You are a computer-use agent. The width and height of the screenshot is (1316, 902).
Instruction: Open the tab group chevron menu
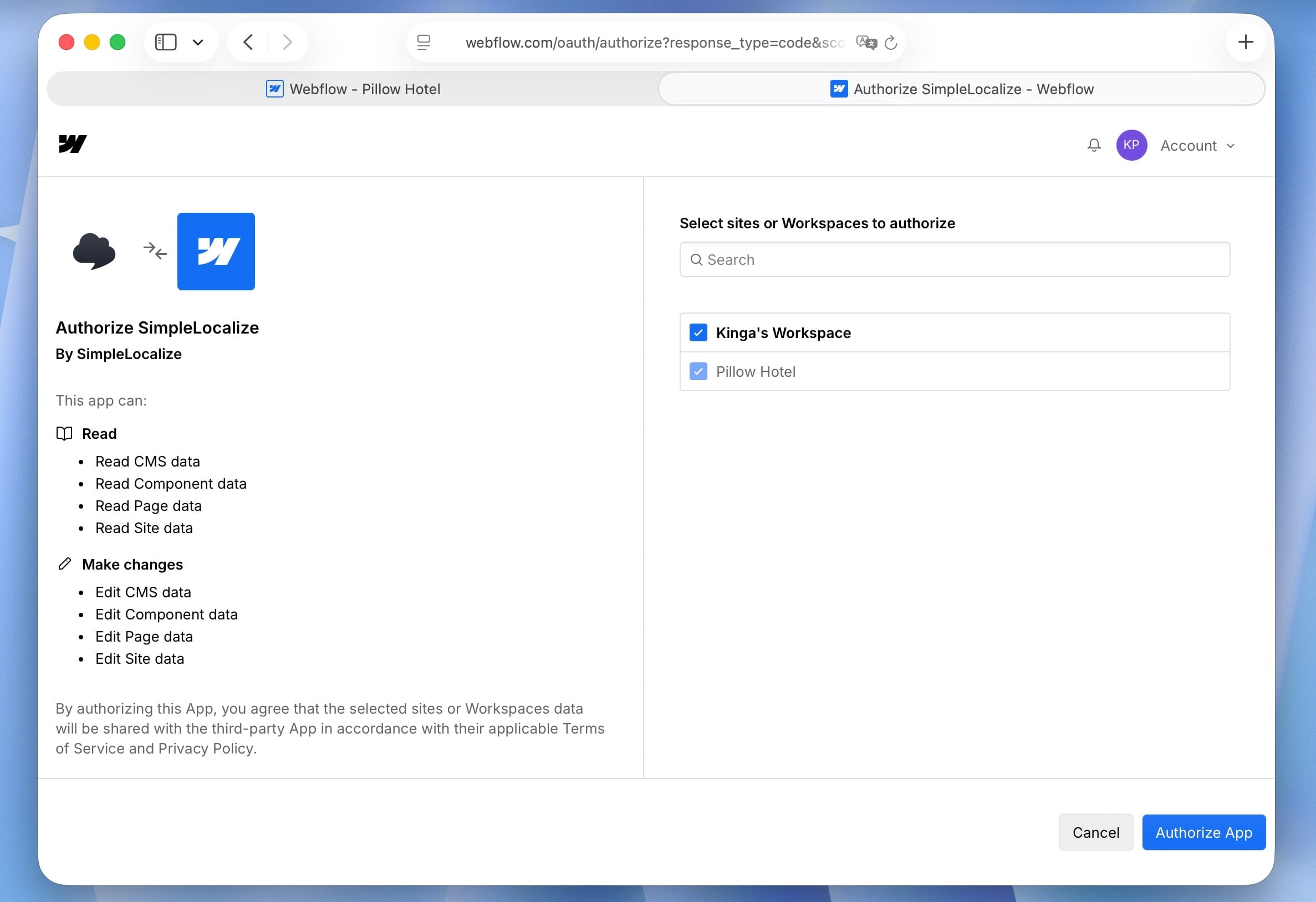coord(198,42)
